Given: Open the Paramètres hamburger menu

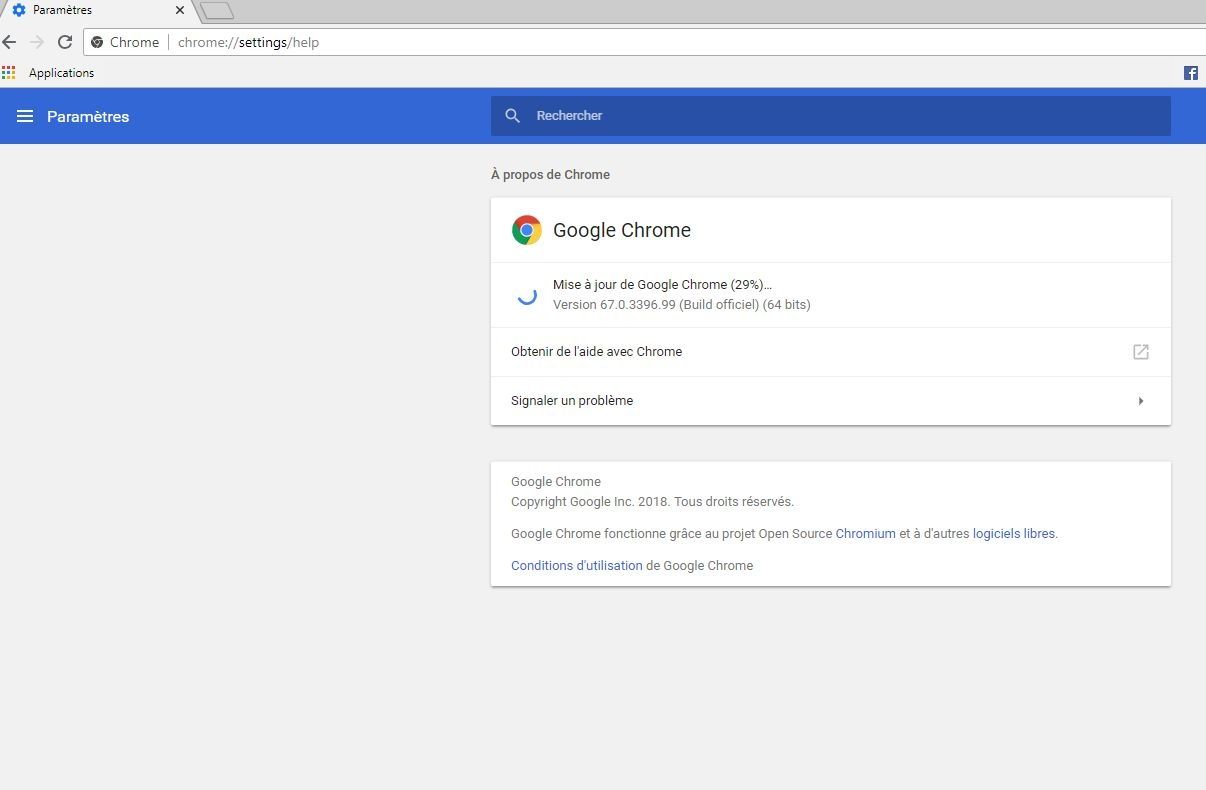Looking at the screenshot, I should click(x=25, y=116).
